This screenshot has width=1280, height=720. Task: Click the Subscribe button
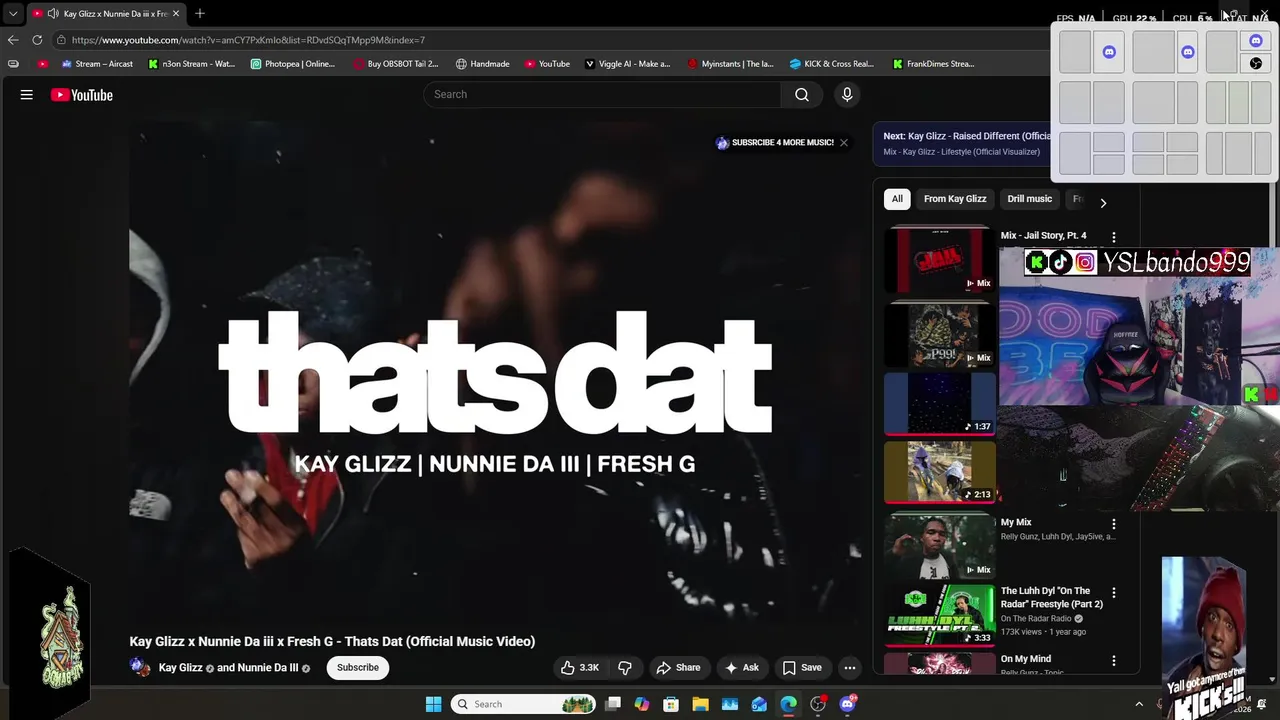point(357,667)
